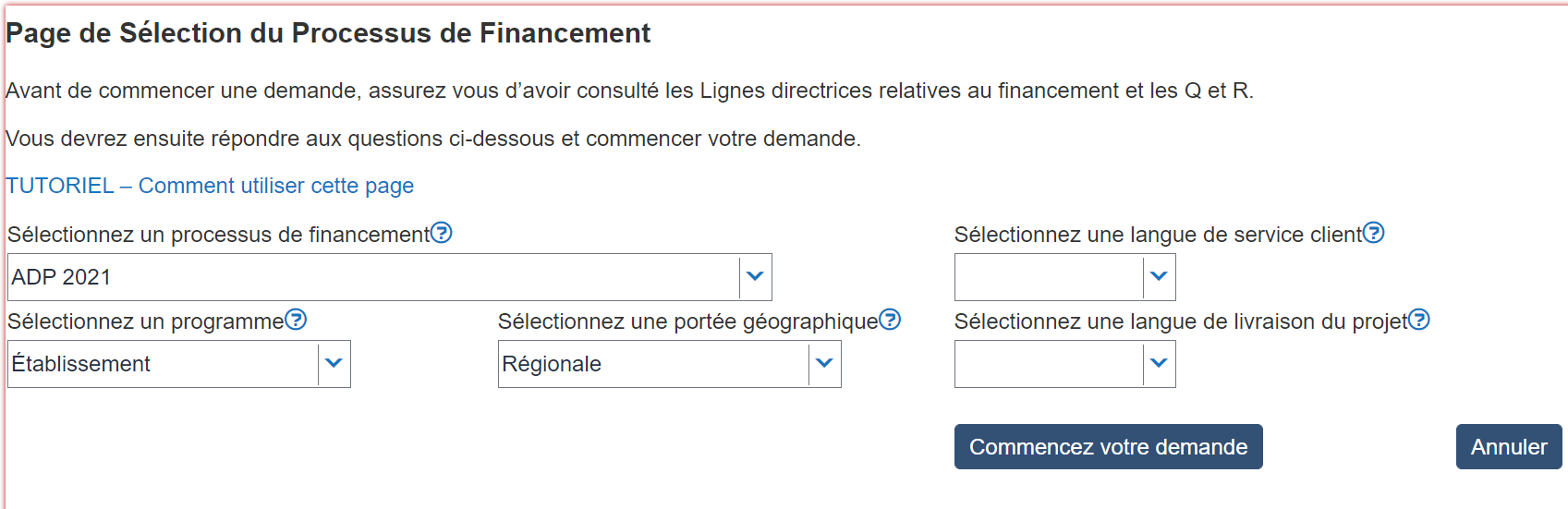Open help for project delivery language

point(1419,320)
